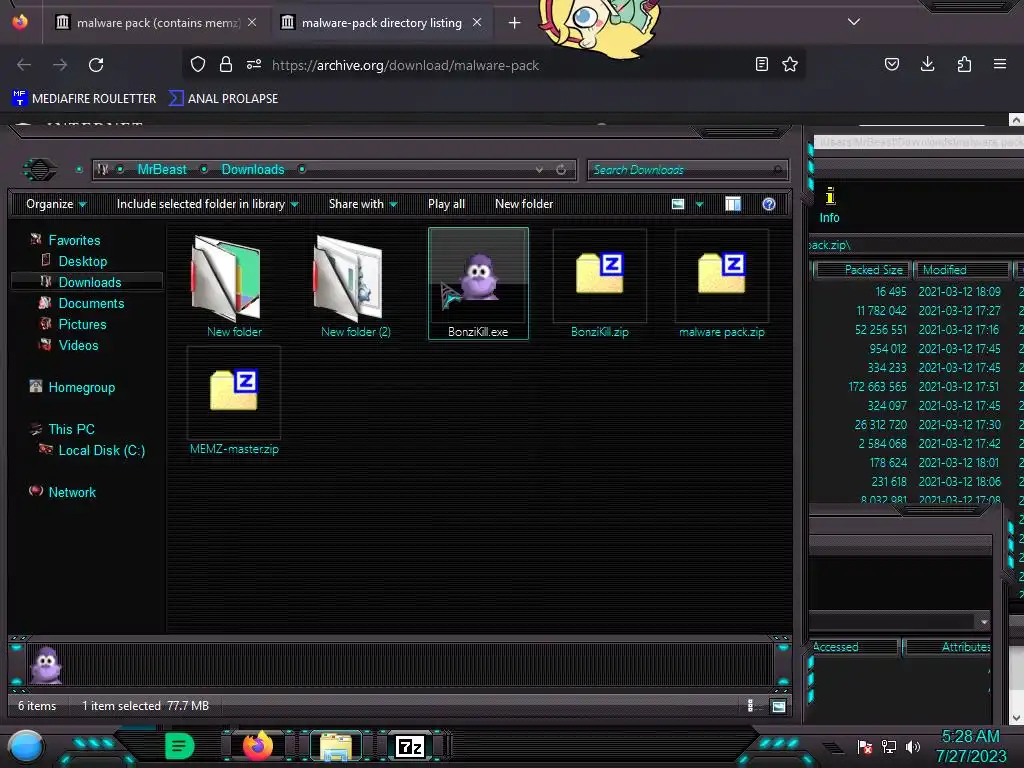
Task: Expand the Explorer address history dropdown
Action: pyautogui.click(x=539, y=170)
